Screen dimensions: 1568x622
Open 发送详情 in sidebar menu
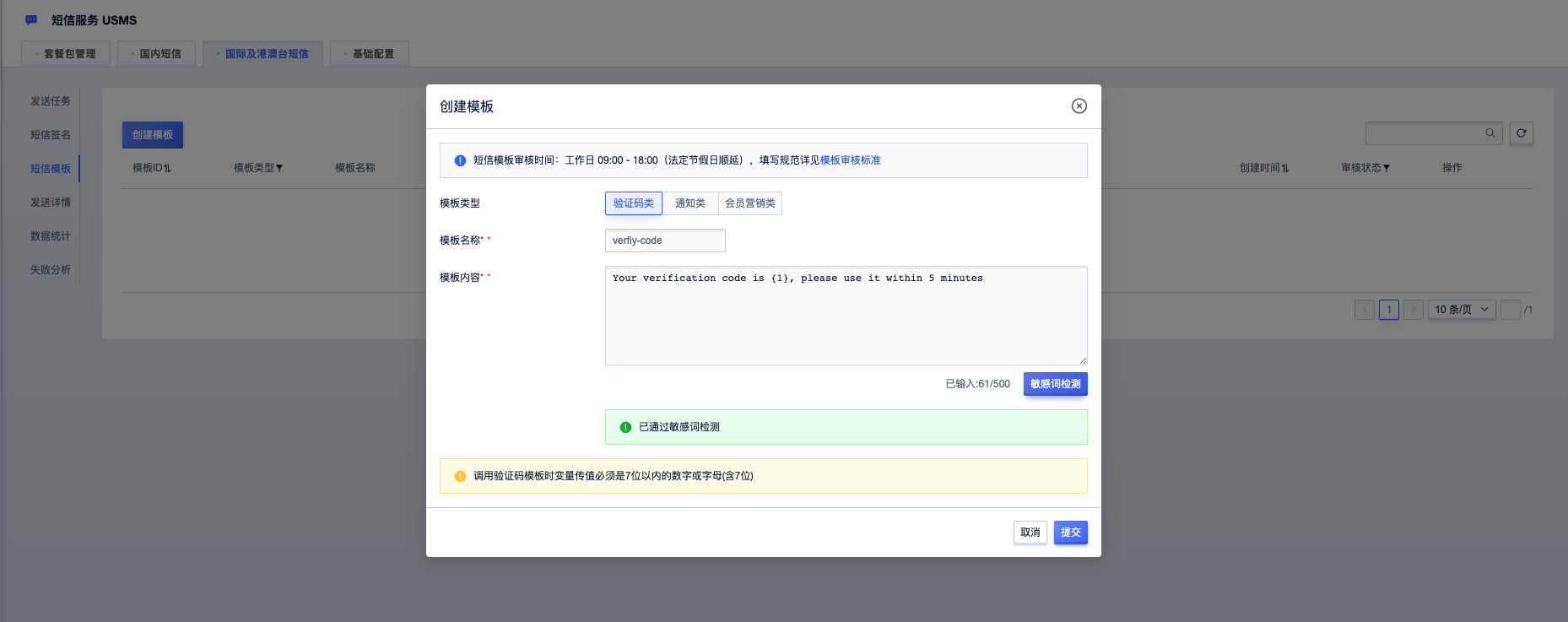[51, 203]
